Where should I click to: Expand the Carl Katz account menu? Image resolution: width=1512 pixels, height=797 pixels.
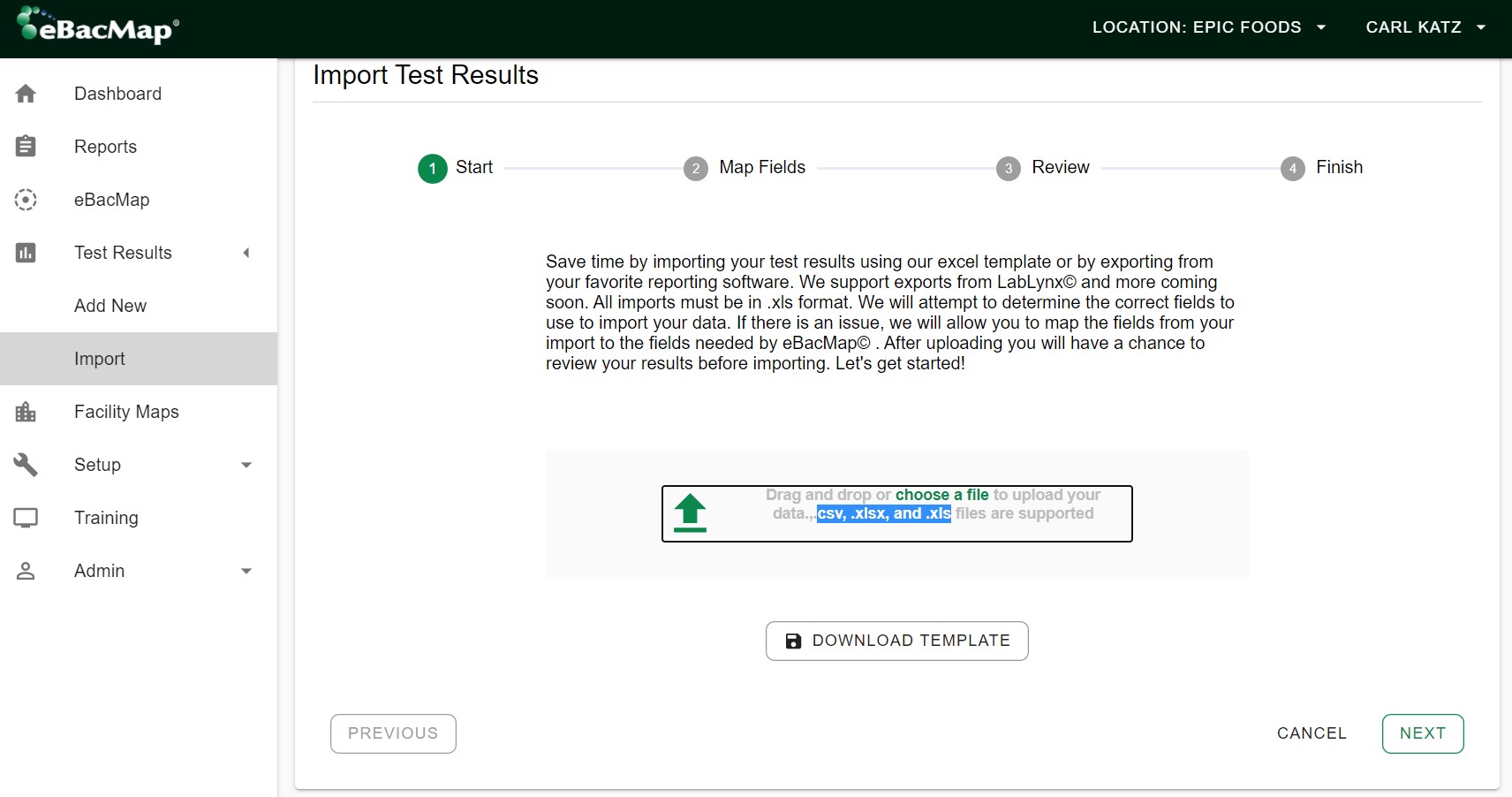(x=1425, y=27)
